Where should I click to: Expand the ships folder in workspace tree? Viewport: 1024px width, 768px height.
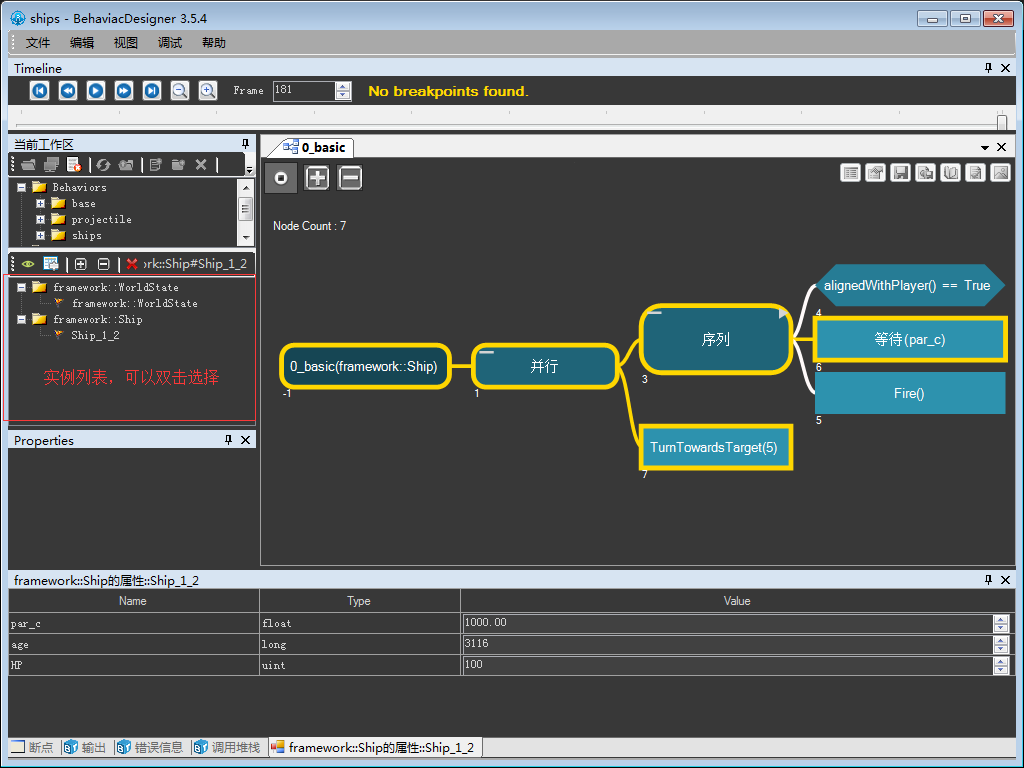[40, 236]
